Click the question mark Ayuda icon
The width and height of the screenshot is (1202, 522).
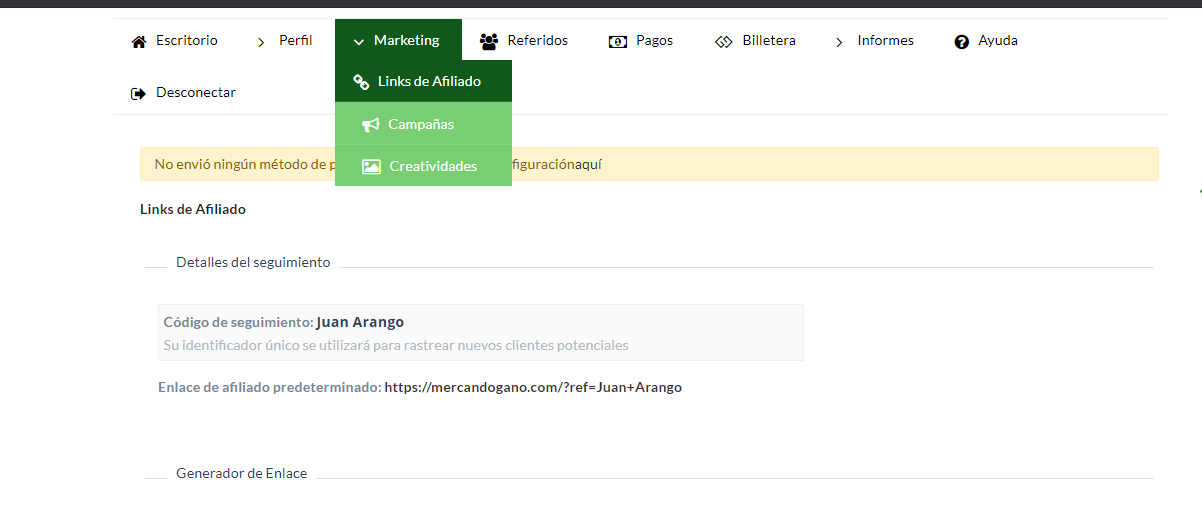(x=962, y=42)
